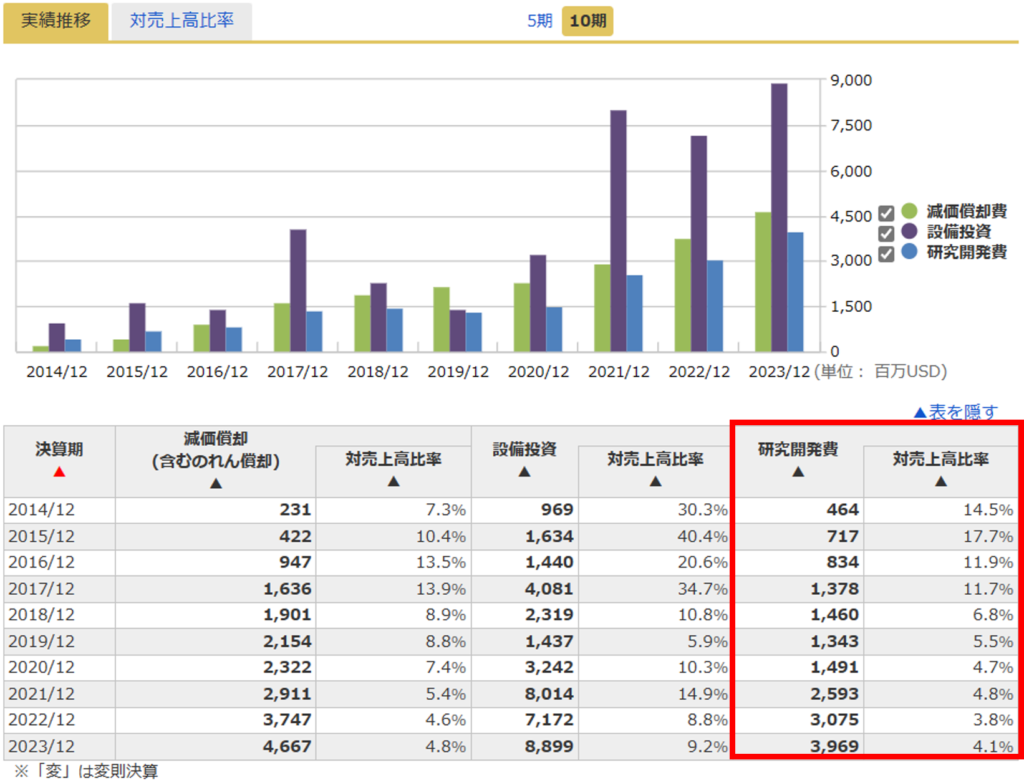
Task: Collapse the table with 表を隠す
Action: 955,411
